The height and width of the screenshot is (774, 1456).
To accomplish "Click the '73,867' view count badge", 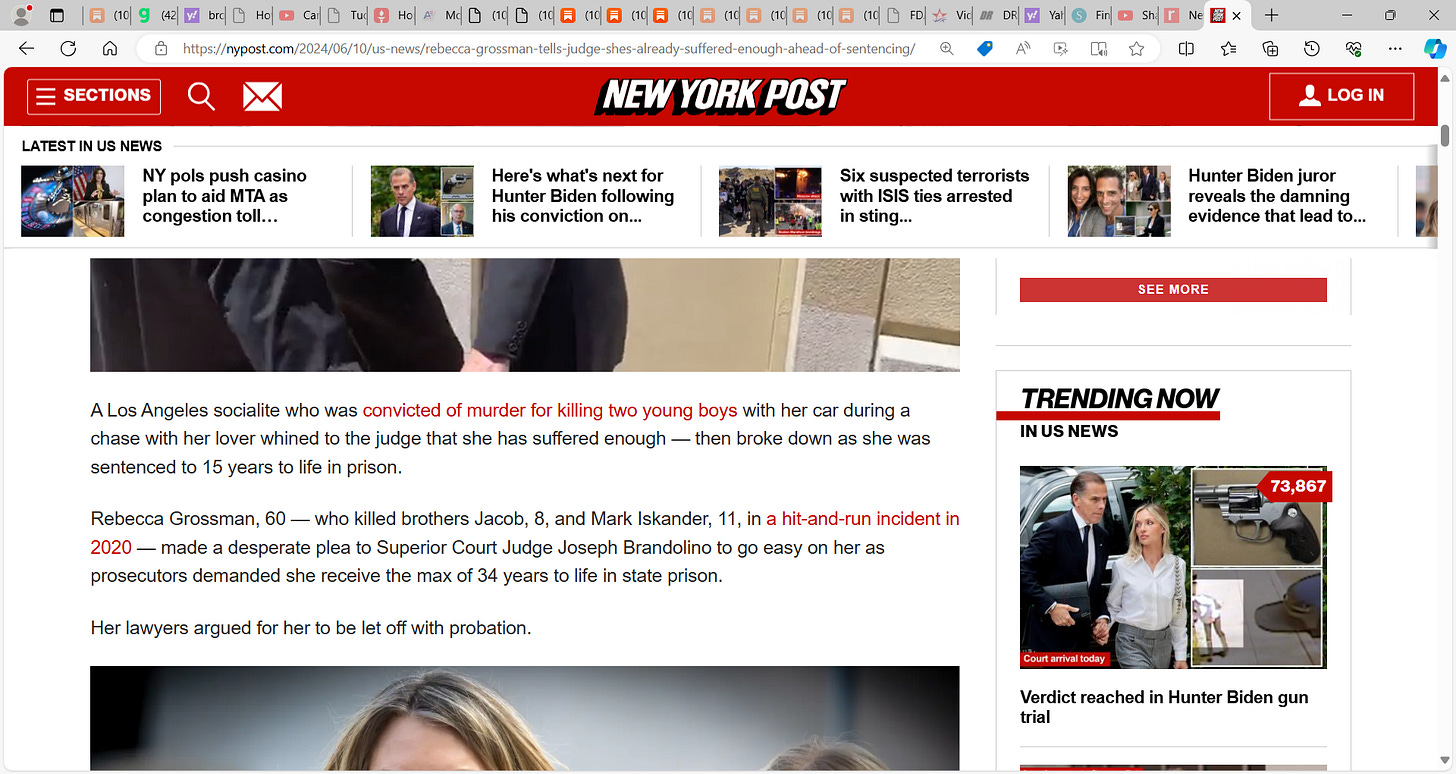I will [x=1298, y=487].
